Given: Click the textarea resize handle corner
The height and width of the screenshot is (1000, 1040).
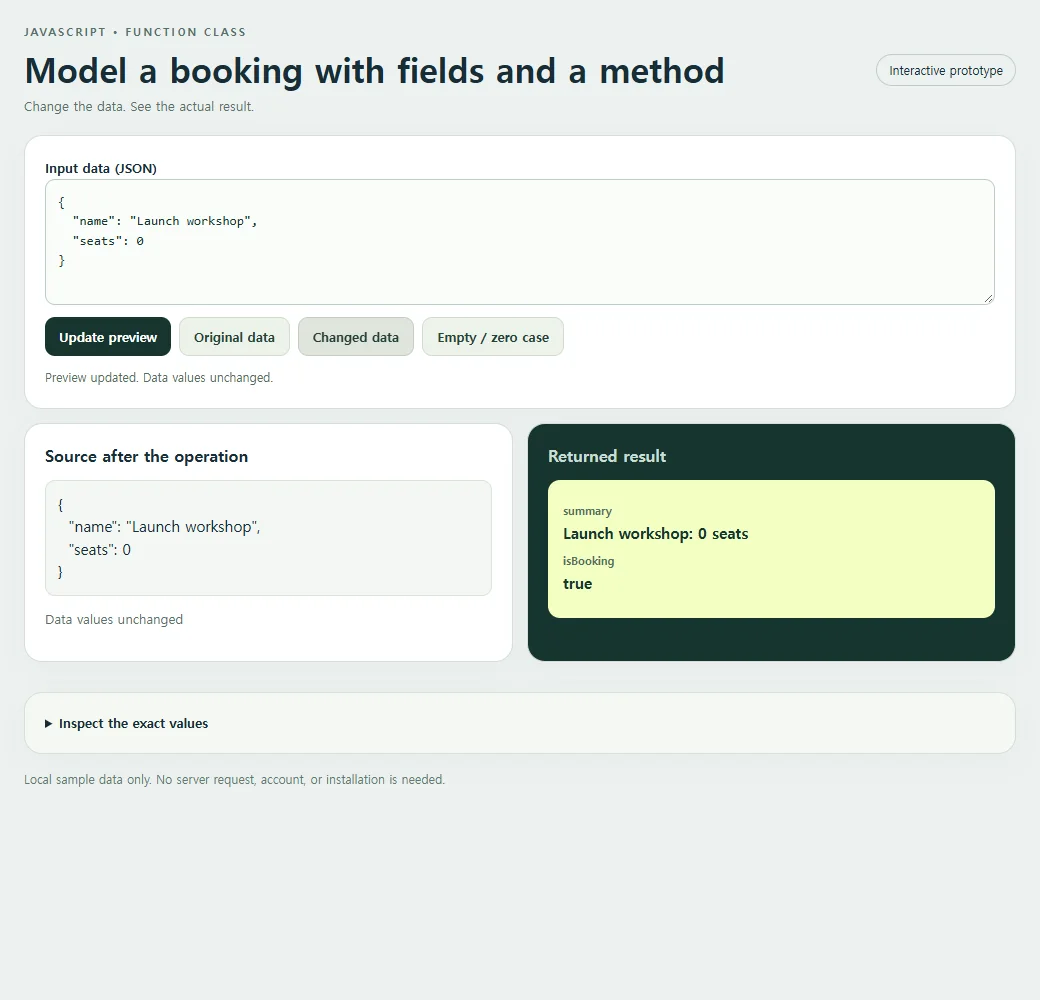Looking at the screenshot, I should (x=988, y=298).
